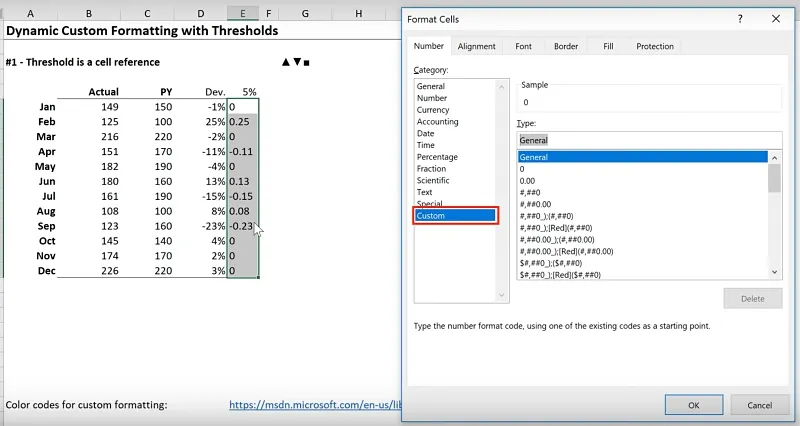Choose Custom in the Category list

(x=455, y=216)
